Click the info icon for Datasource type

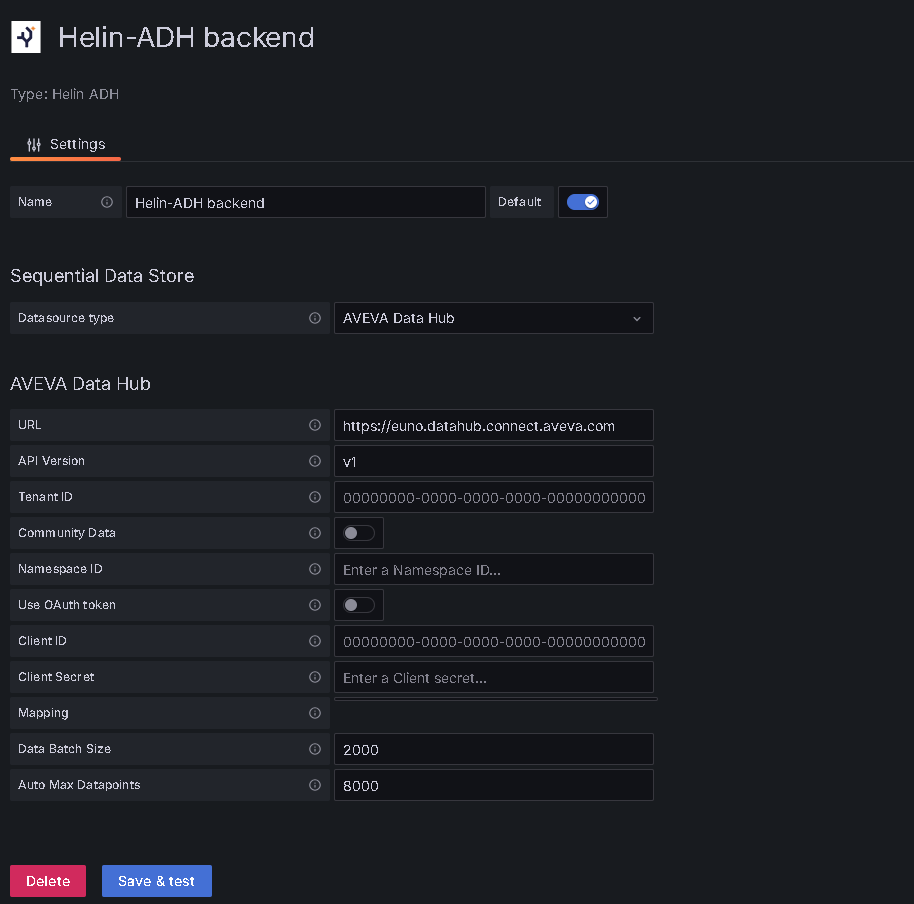click(315, 318)
